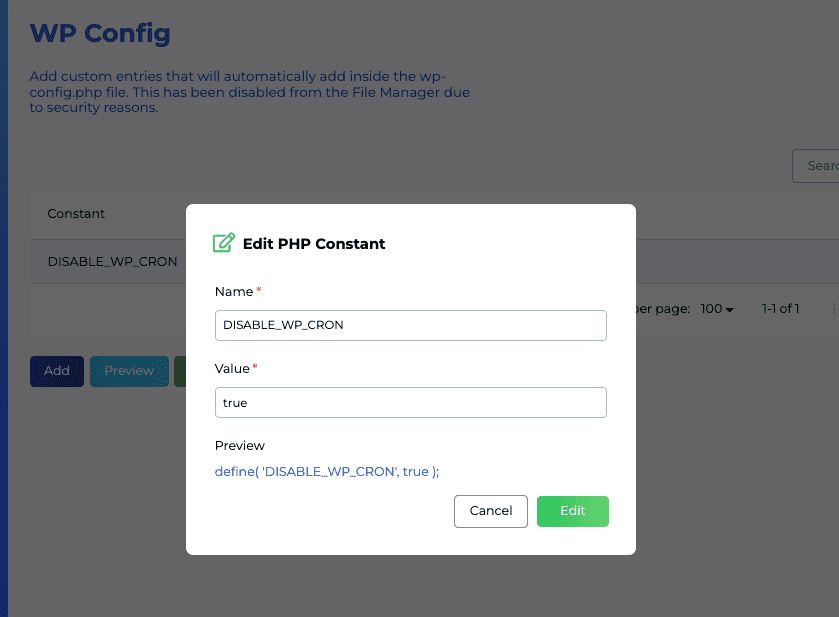This screenshot has width=839, height=617.
Task: Click the pencil edit icon in dialog header
Action: tap(224, 243)
